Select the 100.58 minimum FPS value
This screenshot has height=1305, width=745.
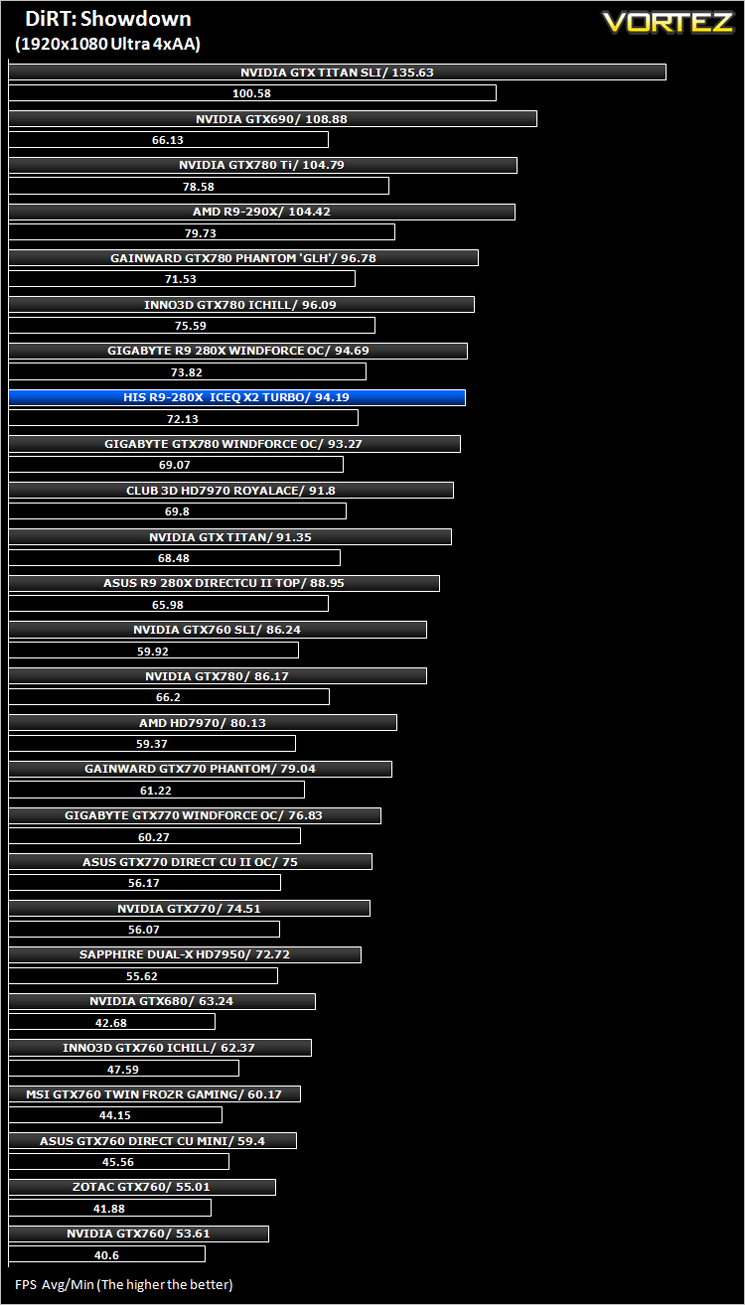[x=252, y=93]
